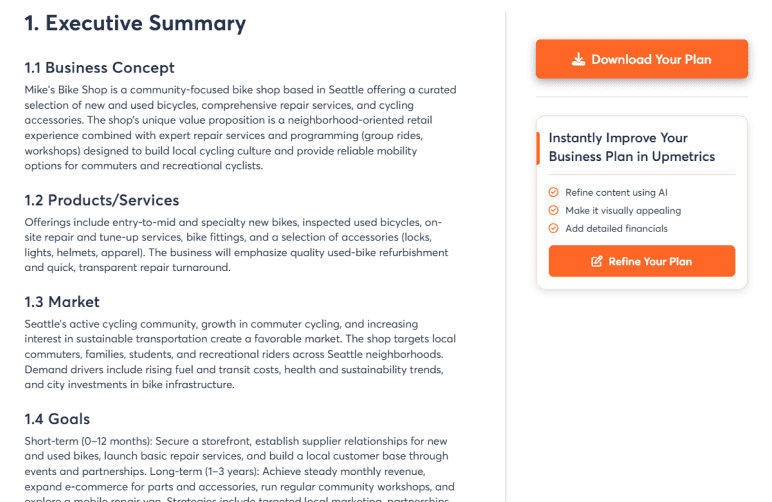Click the pencil edit icon on Refine button

597,261
